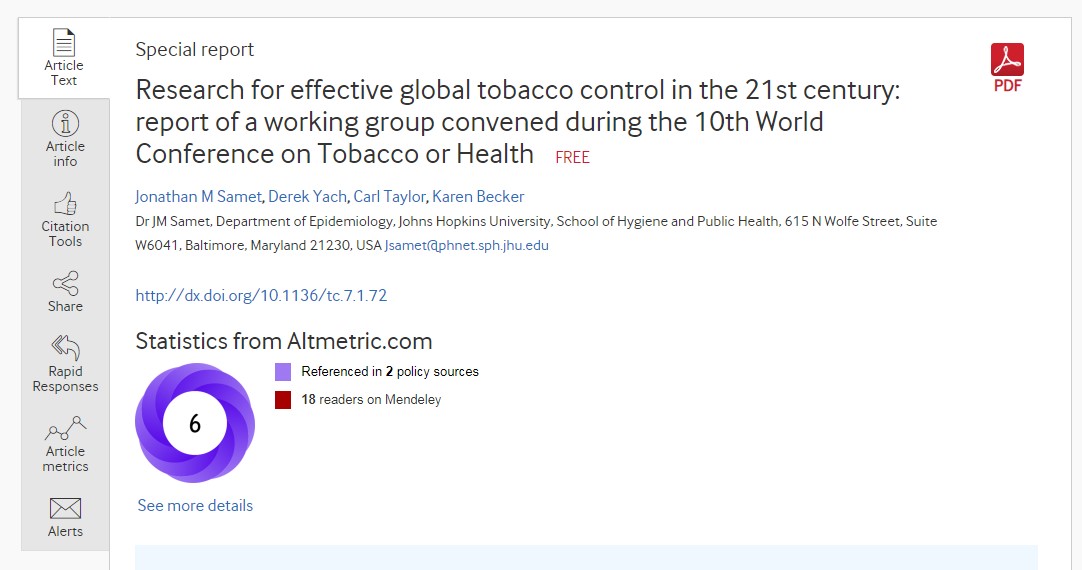Click the Alerts envelope icon
Viewport: 1082px width, 570px height.
pyautogui.click(x=65, y=508)
